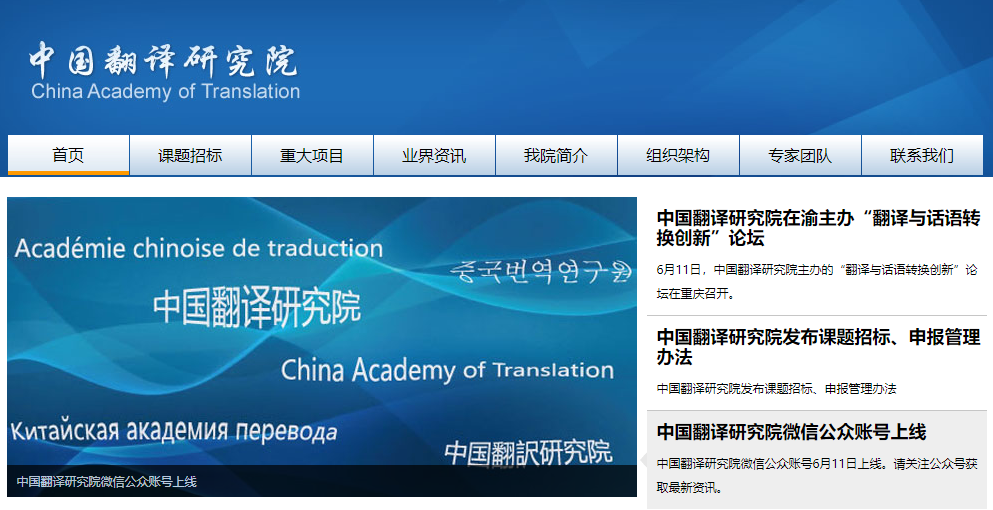Viewport: 993px width, 510px height.
Task: Open headline 中国翻译研究院发布课题招标、申报管理办法
Action: [x=818, y=347]
